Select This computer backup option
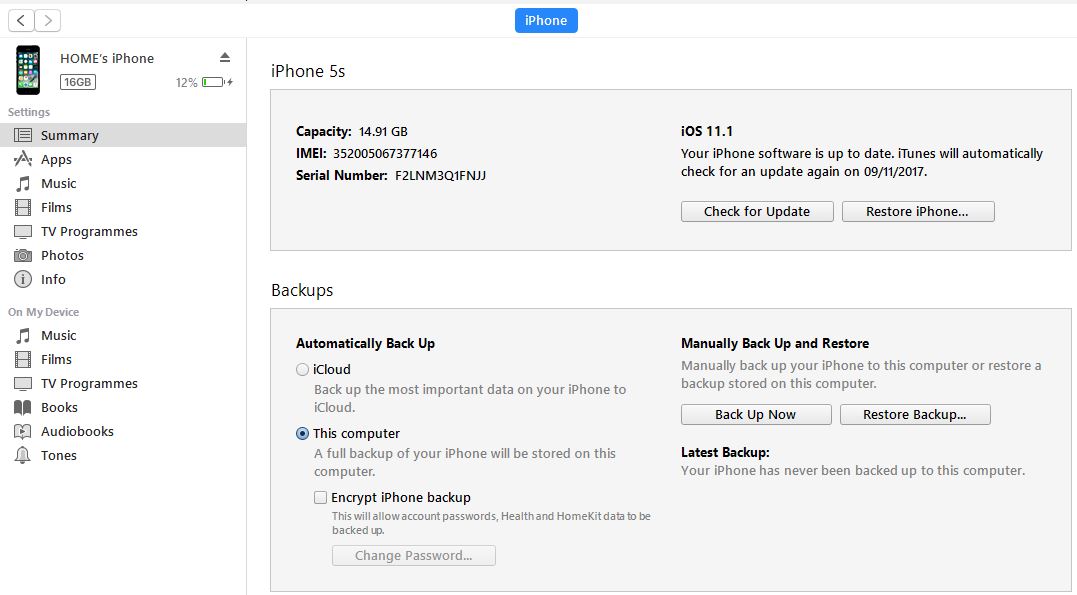The width and height of the screenshot is (1077, 595). pos(303,434)
